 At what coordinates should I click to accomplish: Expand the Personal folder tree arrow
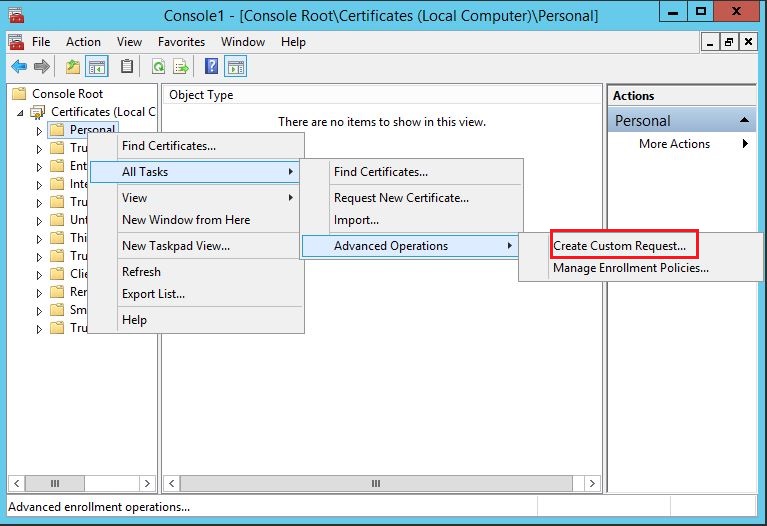(x=40, y=130)
